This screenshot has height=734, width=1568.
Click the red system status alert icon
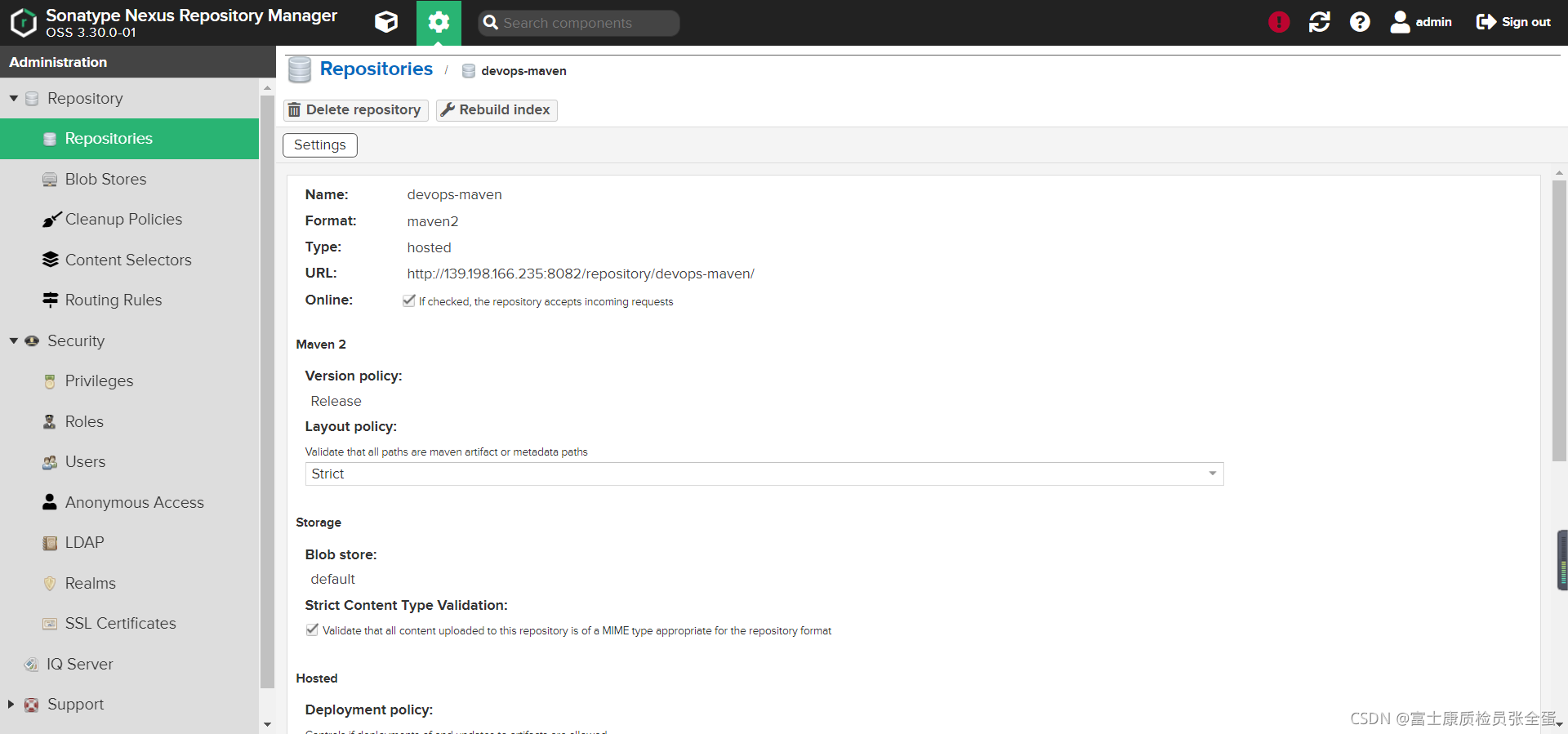[1279, 22]
